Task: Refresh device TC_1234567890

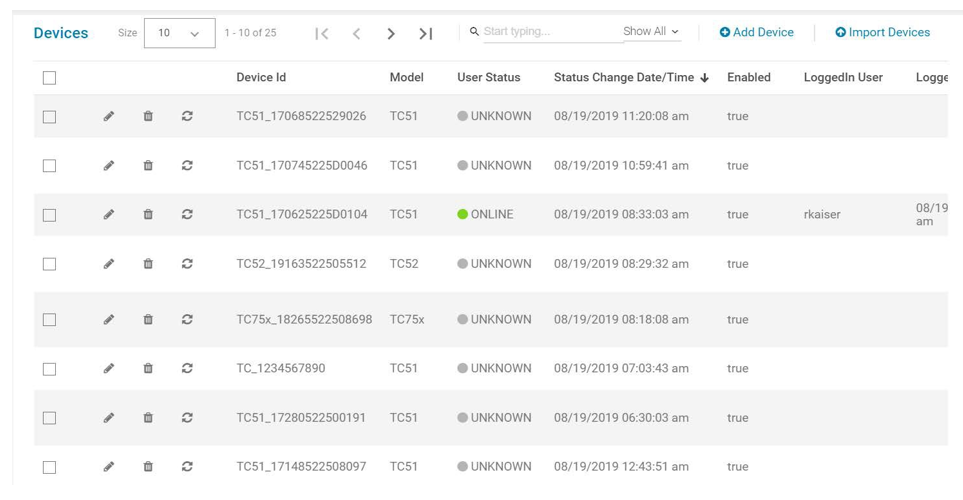Action: click(187, 368)
